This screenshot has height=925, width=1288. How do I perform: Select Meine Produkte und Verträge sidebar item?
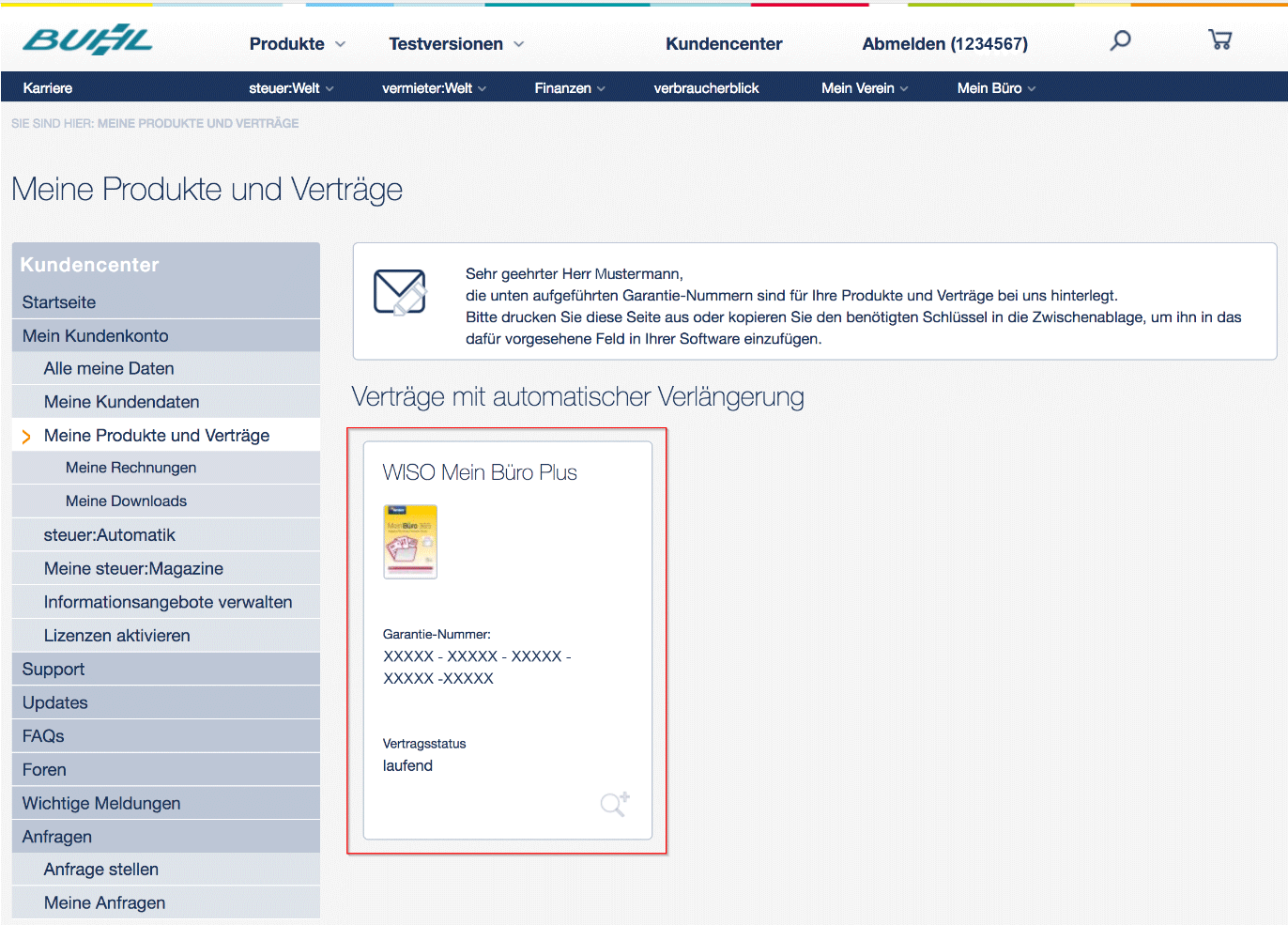pos(166,436)
